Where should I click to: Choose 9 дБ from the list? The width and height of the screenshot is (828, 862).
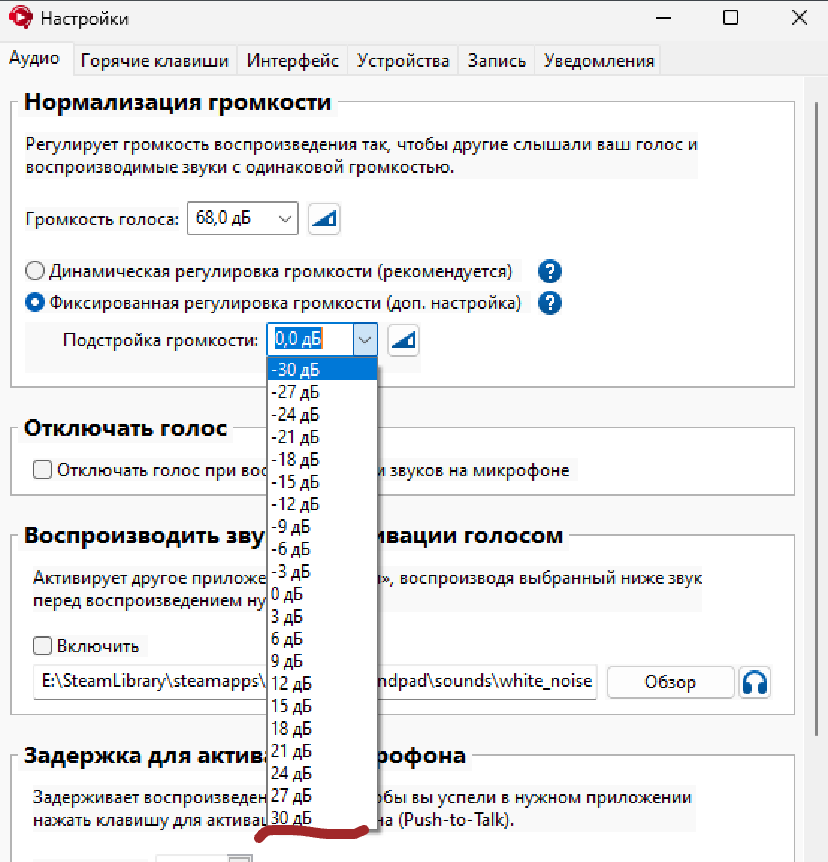[x=322, y=661]
